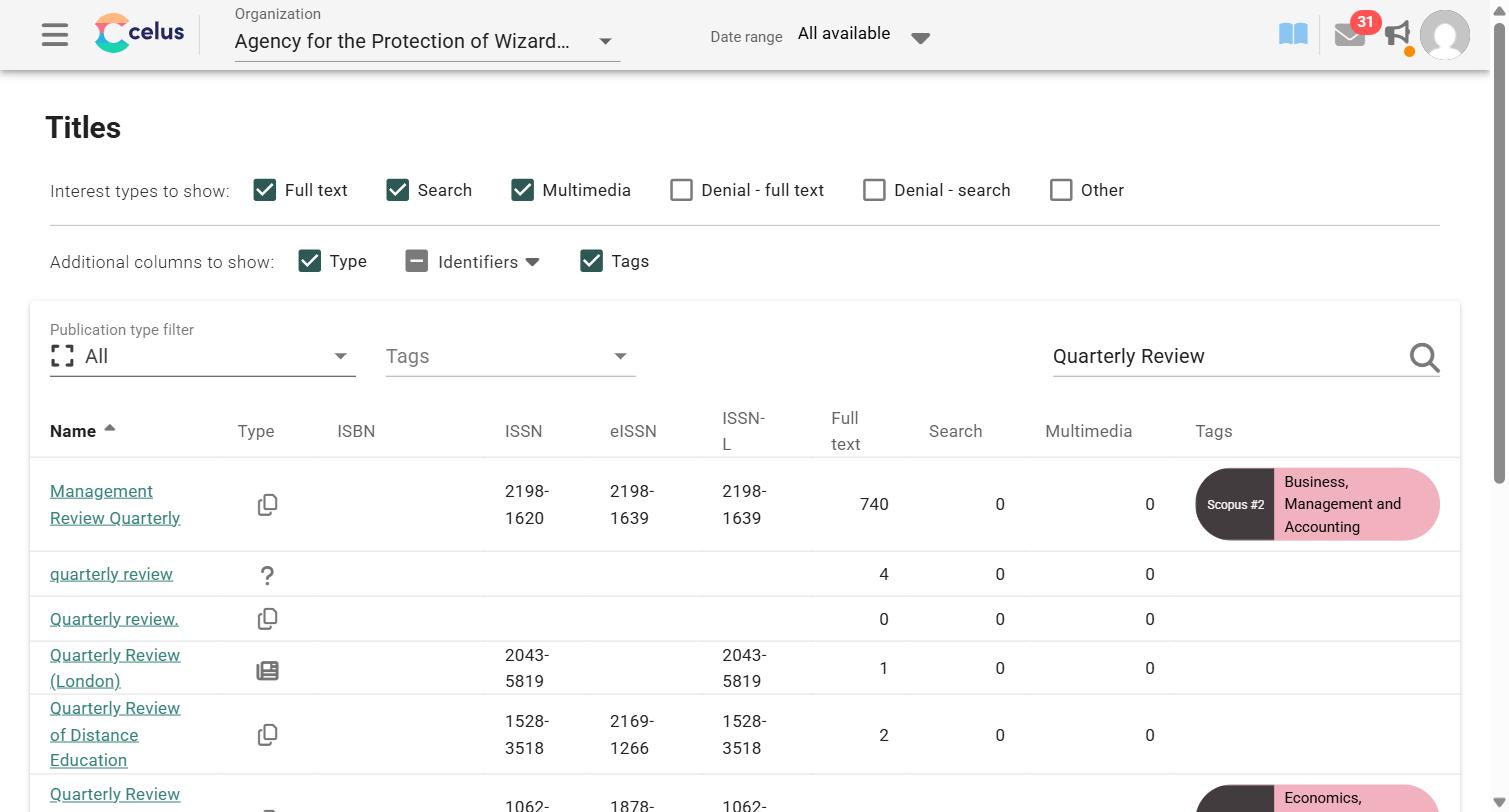Screen dimensions: 1509x812
Task: Toggle the Type column checkbox
Action: (x=309, y=261)
